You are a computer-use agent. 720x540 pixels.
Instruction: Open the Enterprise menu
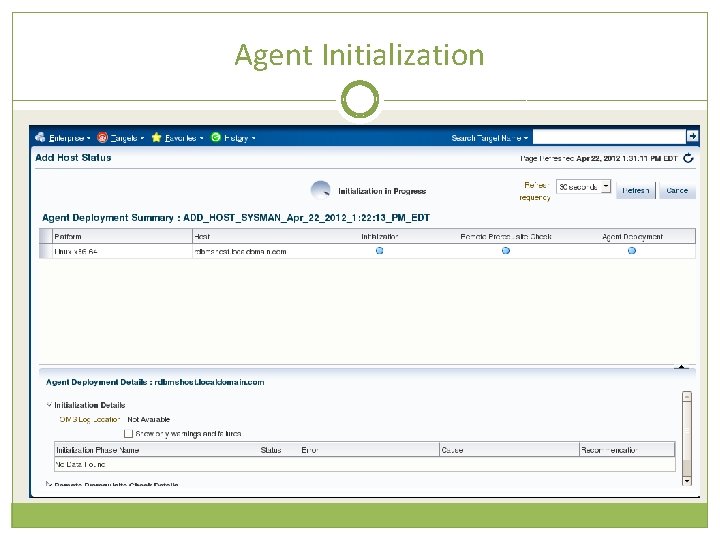[x=69, y=138]
